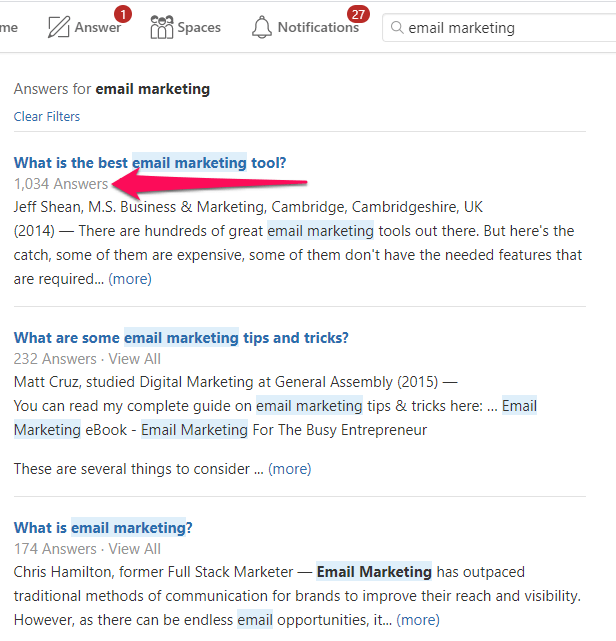Open the Notifications tab
The image size is (616, 641).
point(318,27)
